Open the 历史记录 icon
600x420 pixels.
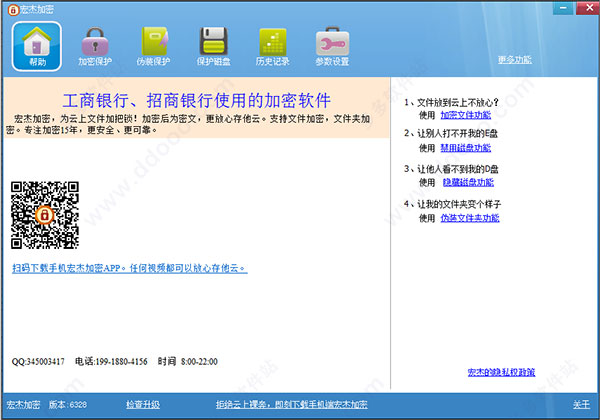tap(272, 47)
